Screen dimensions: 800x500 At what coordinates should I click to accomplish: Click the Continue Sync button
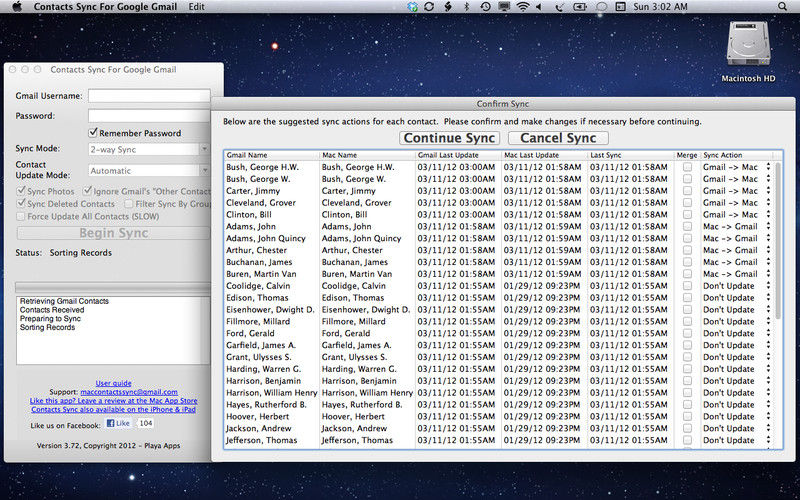[x=449, y=138]
